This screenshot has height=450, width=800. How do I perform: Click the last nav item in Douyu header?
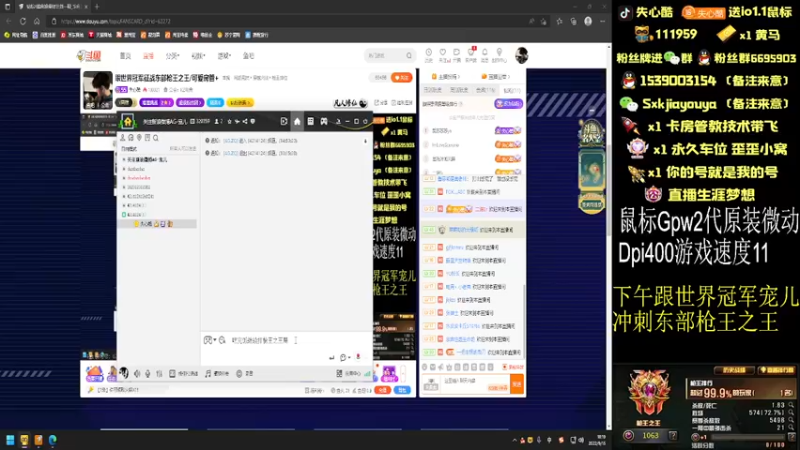click(248, 56)
